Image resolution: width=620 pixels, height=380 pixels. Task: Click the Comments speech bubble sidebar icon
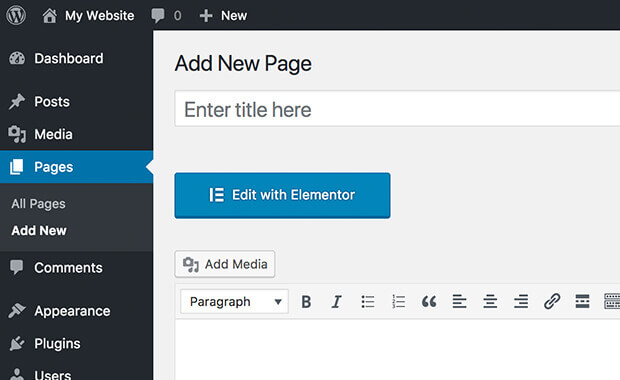17,268
